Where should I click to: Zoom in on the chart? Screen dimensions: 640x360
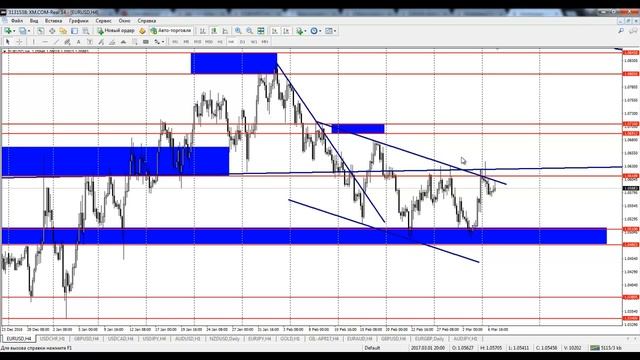(238, 31)
